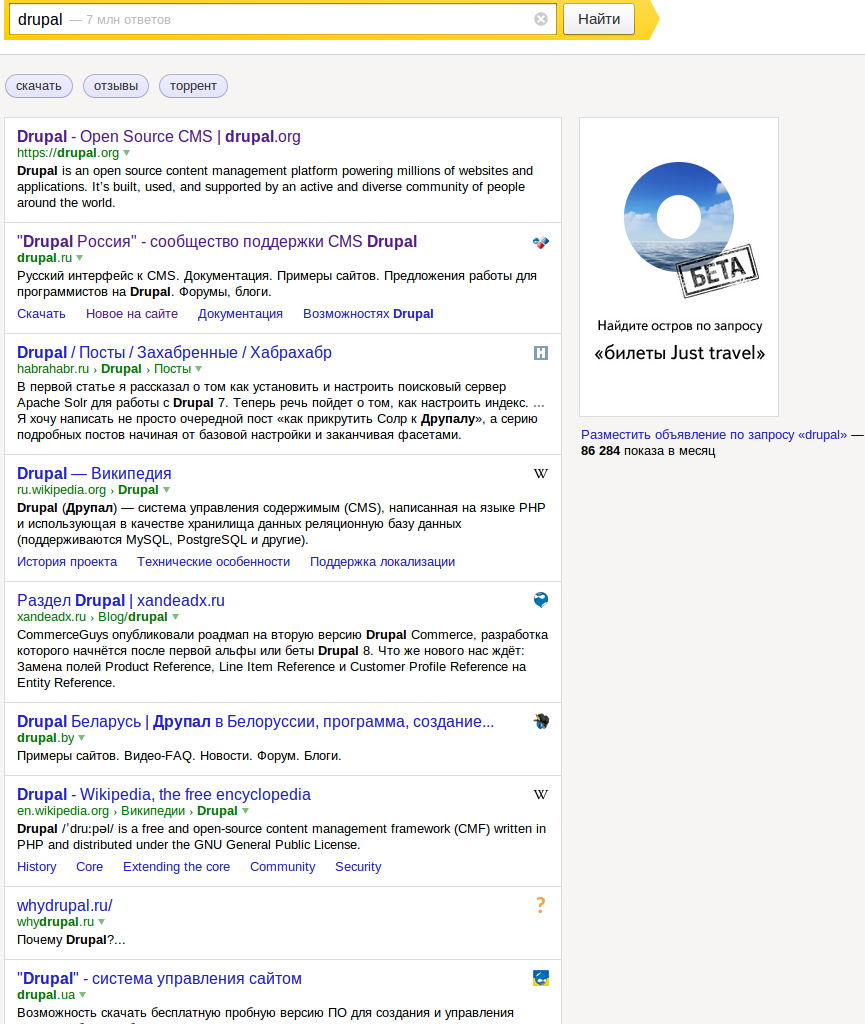This screenshot has height=1024, width=865.
Task: Select the отзывы suggestion chip
Action: click(x=116, y=86)
